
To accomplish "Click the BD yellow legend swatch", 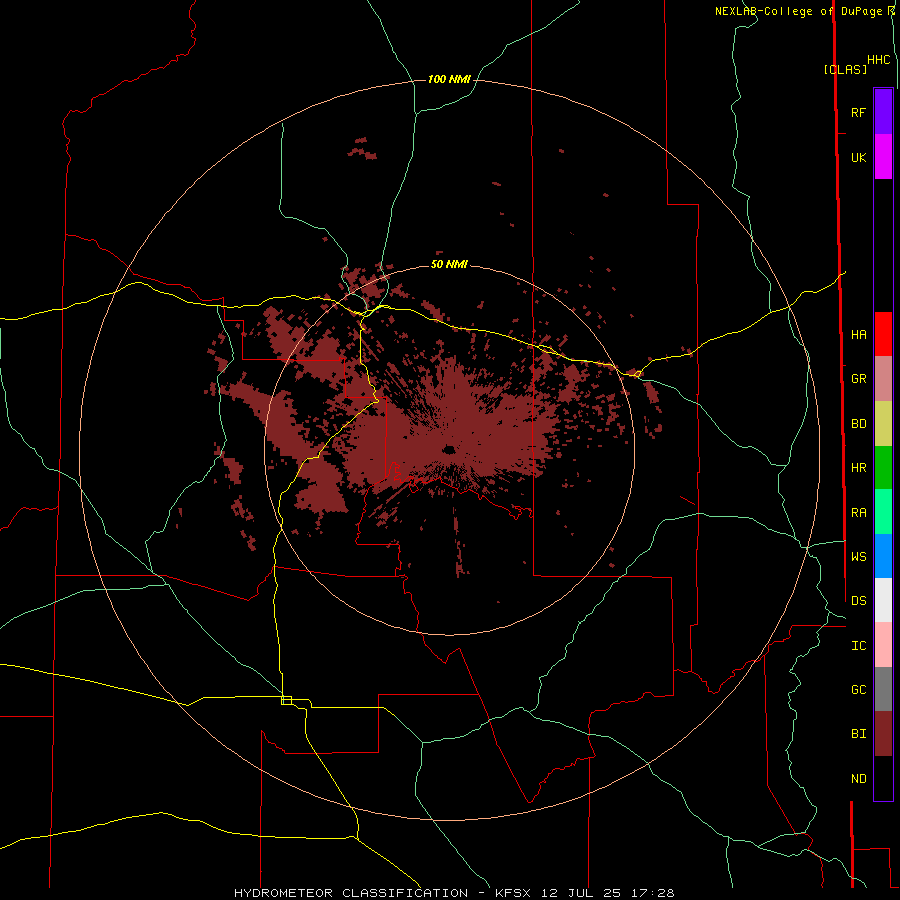I will click(x=883, y=424).
